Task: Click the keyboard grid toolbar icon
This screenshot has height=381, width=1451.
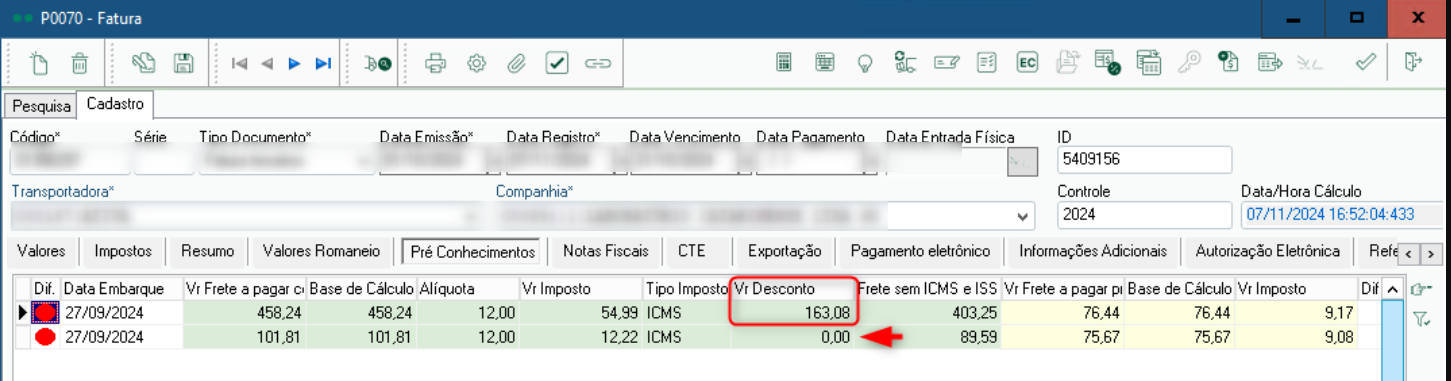Action: pos(824,62)
